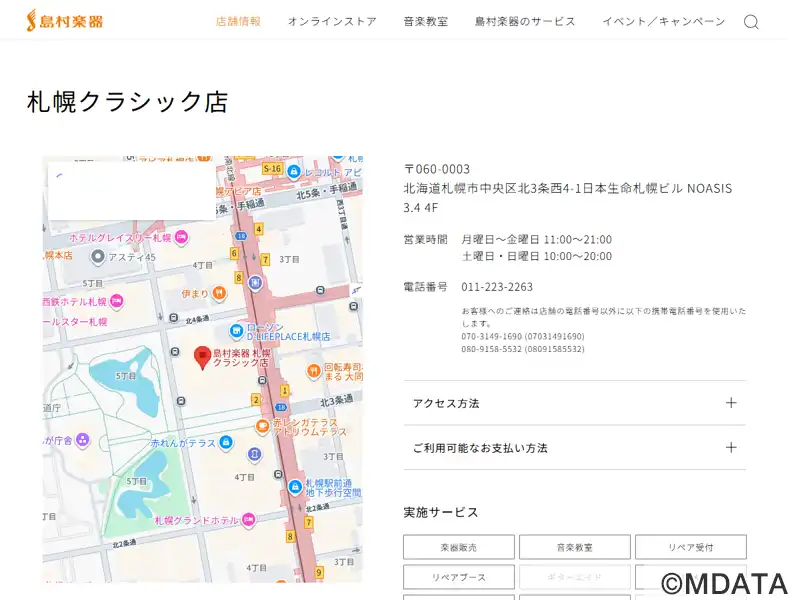
Task: Click the ローソン D-LIFEPLACE札幌店 map icon
Action: pos(236,331)
